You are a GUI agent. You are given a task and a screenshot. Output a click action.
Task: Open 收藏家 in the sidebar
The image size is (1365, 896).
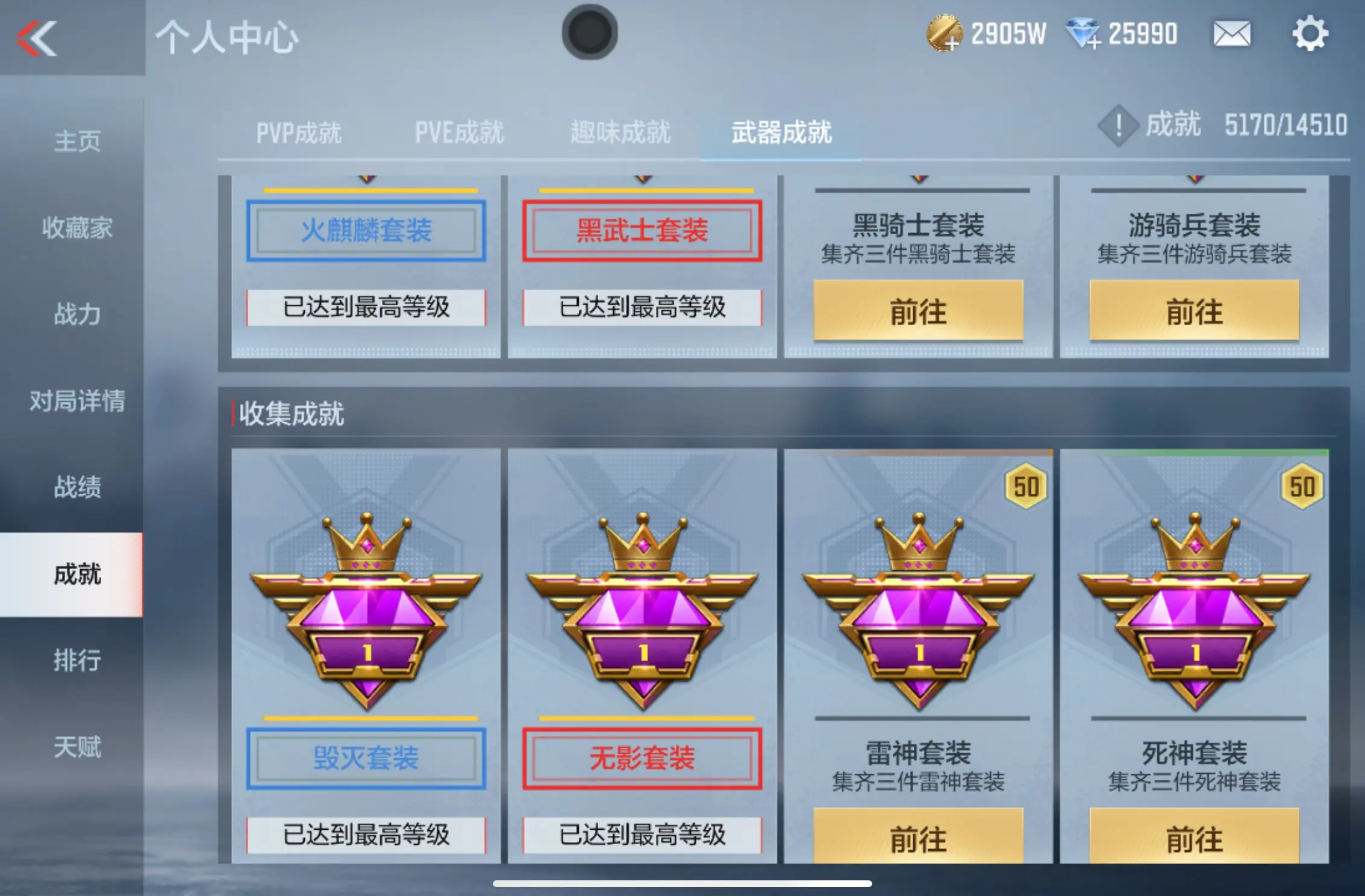click(x=77, y=228)
